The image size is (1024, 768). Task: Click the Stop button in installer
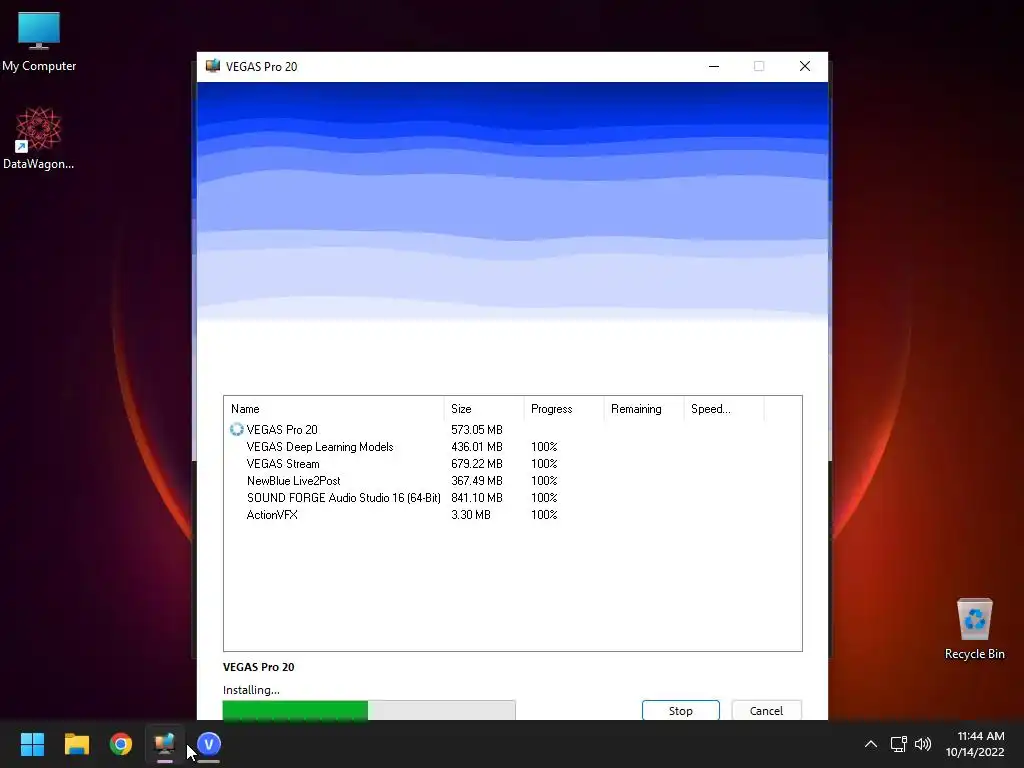point(680,710)
